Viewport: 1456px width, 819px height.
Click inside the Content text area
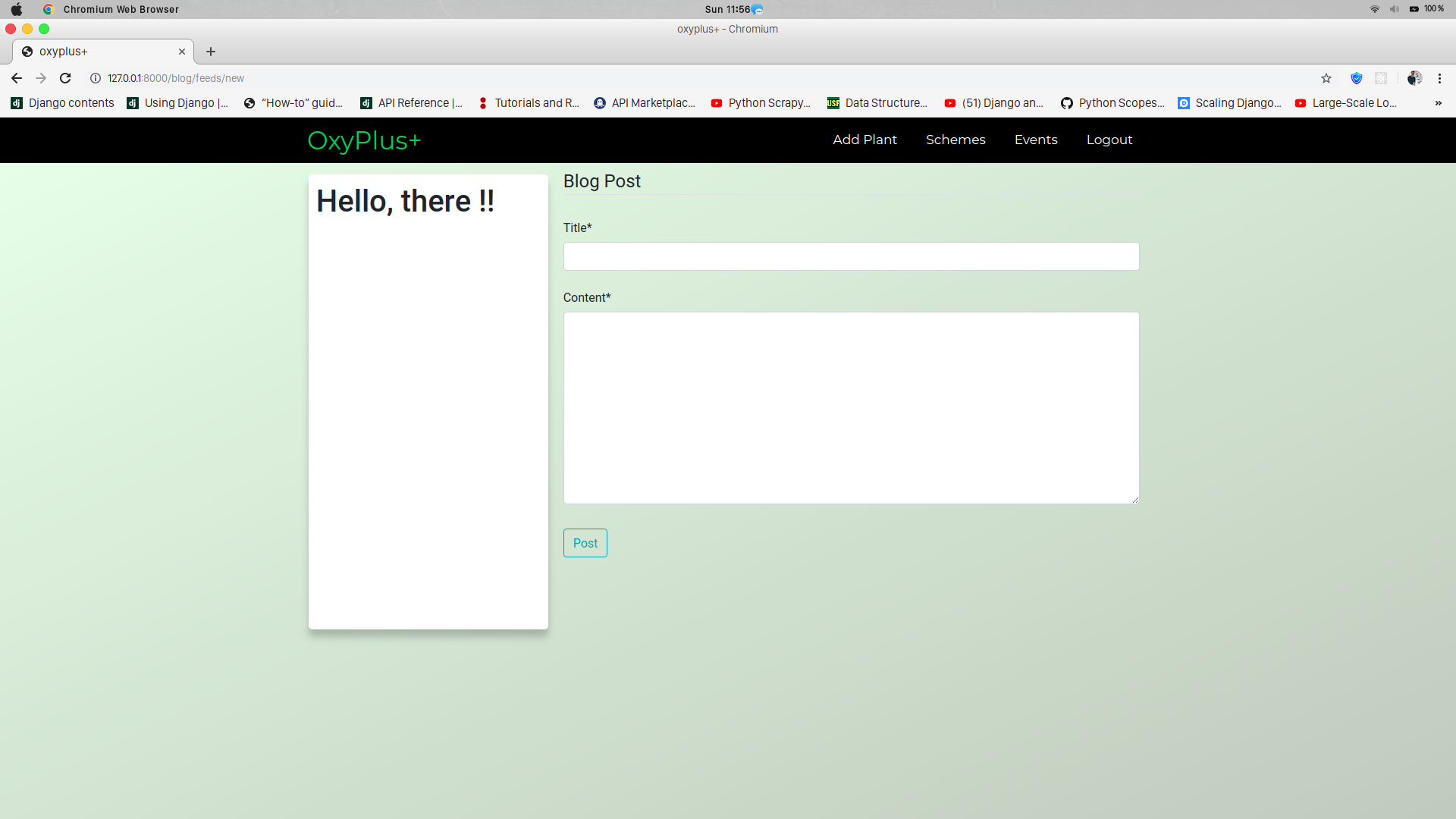851,408
